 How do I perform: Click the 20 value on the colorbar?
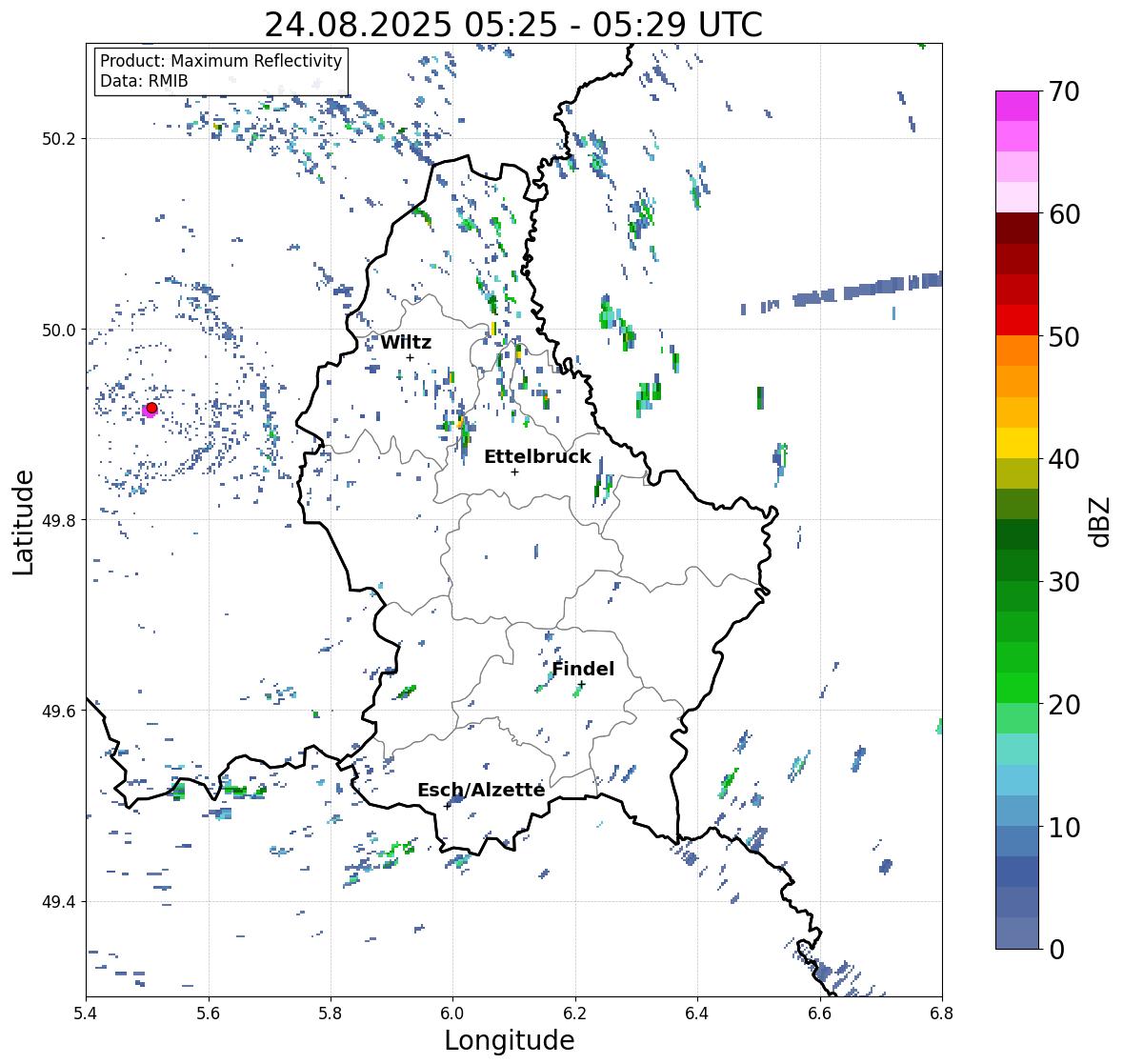[1064, 705]
